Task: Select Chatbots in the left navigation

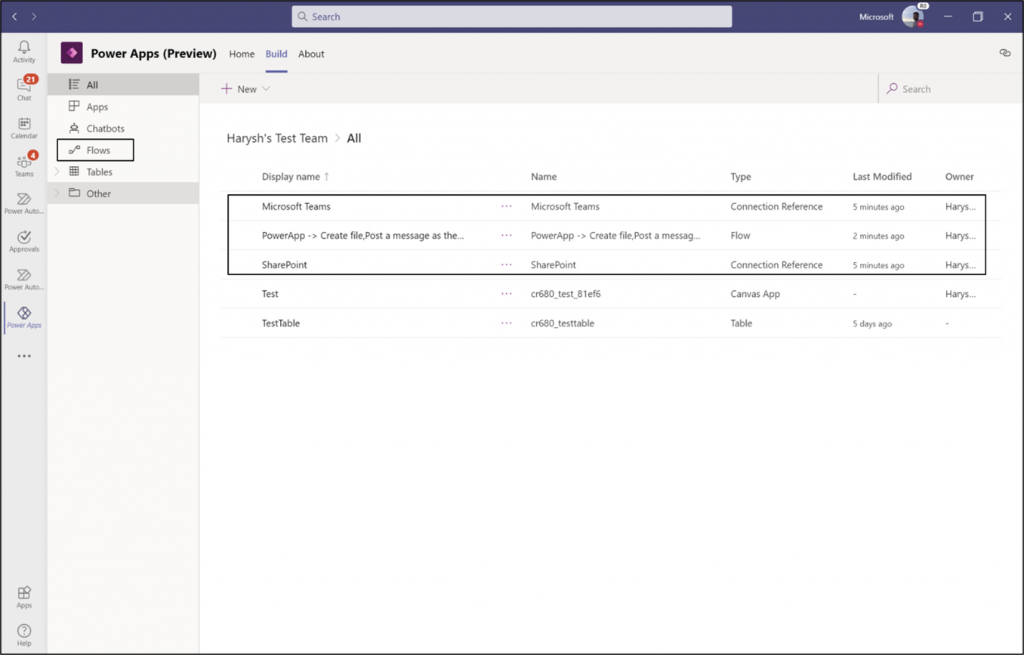Action: 123,128
